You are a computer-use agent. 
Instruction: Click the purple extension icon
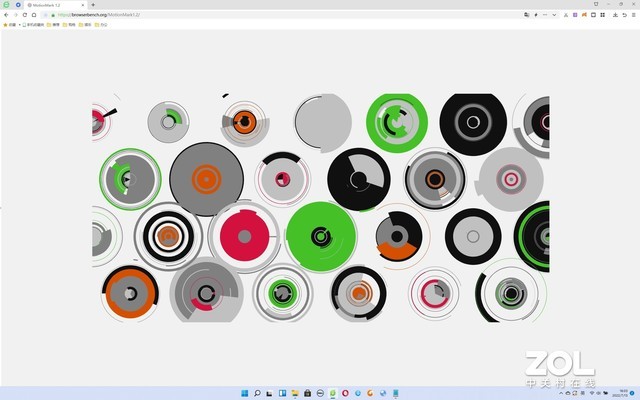pyautogui.click(x=575, y=15)
